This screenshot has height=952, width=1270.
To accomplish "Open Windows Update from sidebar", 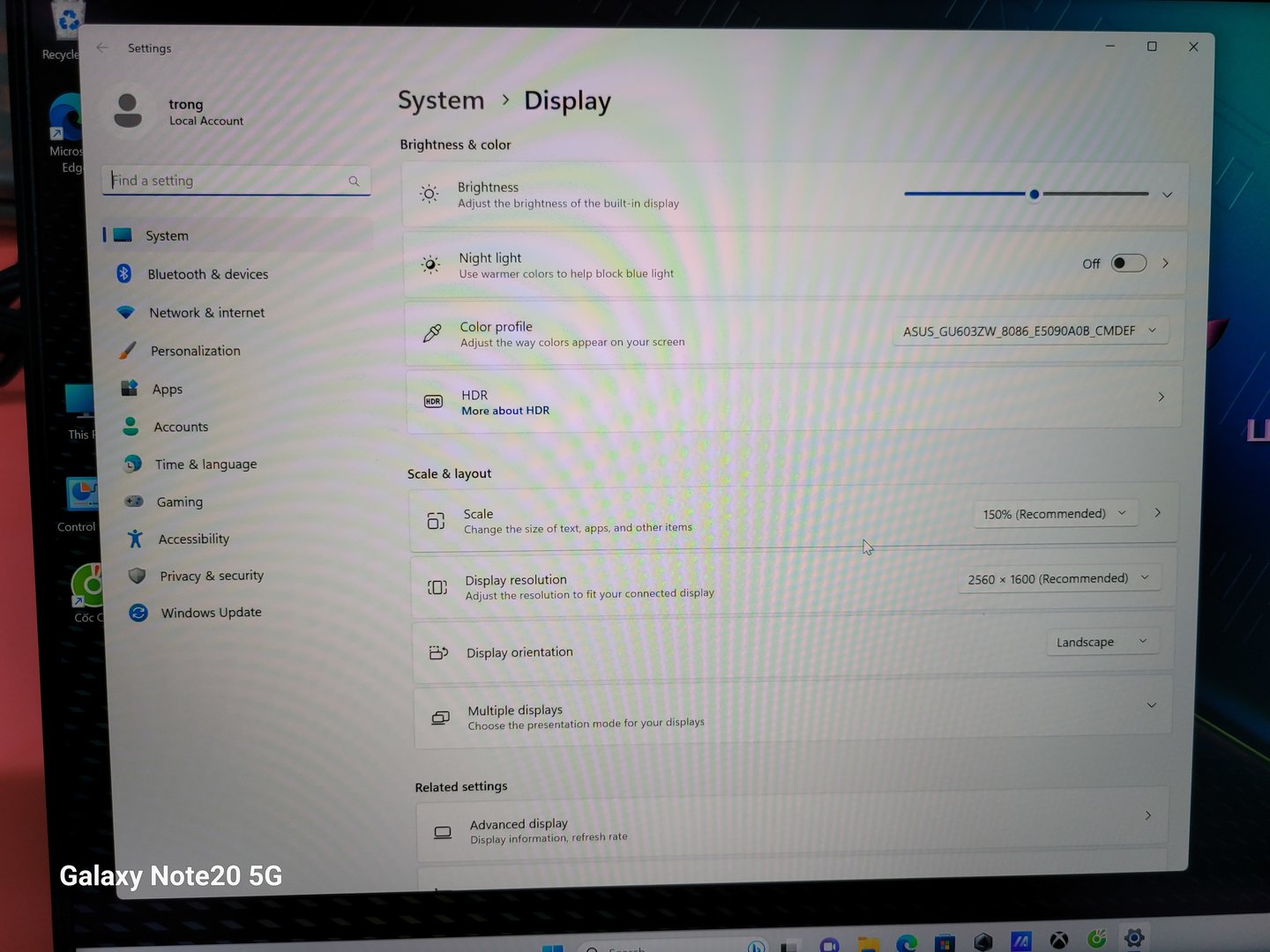I will [x=211, y=613].
